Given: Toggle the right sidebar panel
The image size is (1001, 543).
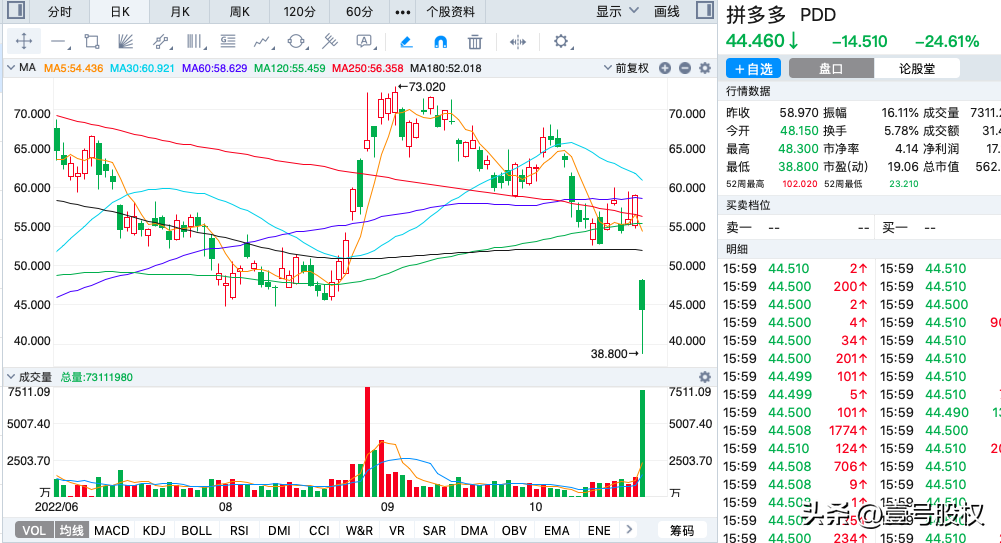Looking at the screenshot, I should [704, 12].
